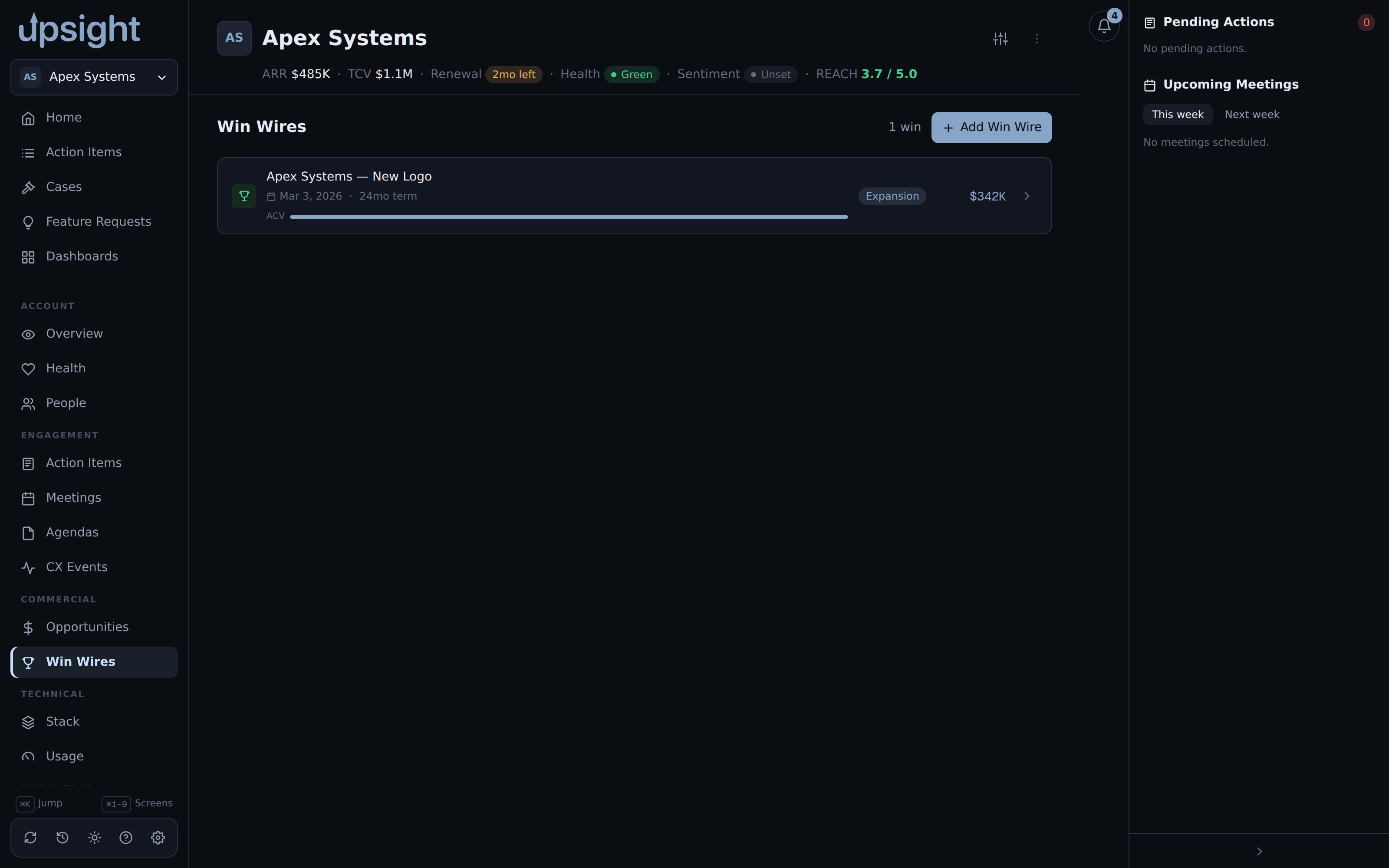Click the AS avatar beside Apex Systems title

tap(234, 38)
